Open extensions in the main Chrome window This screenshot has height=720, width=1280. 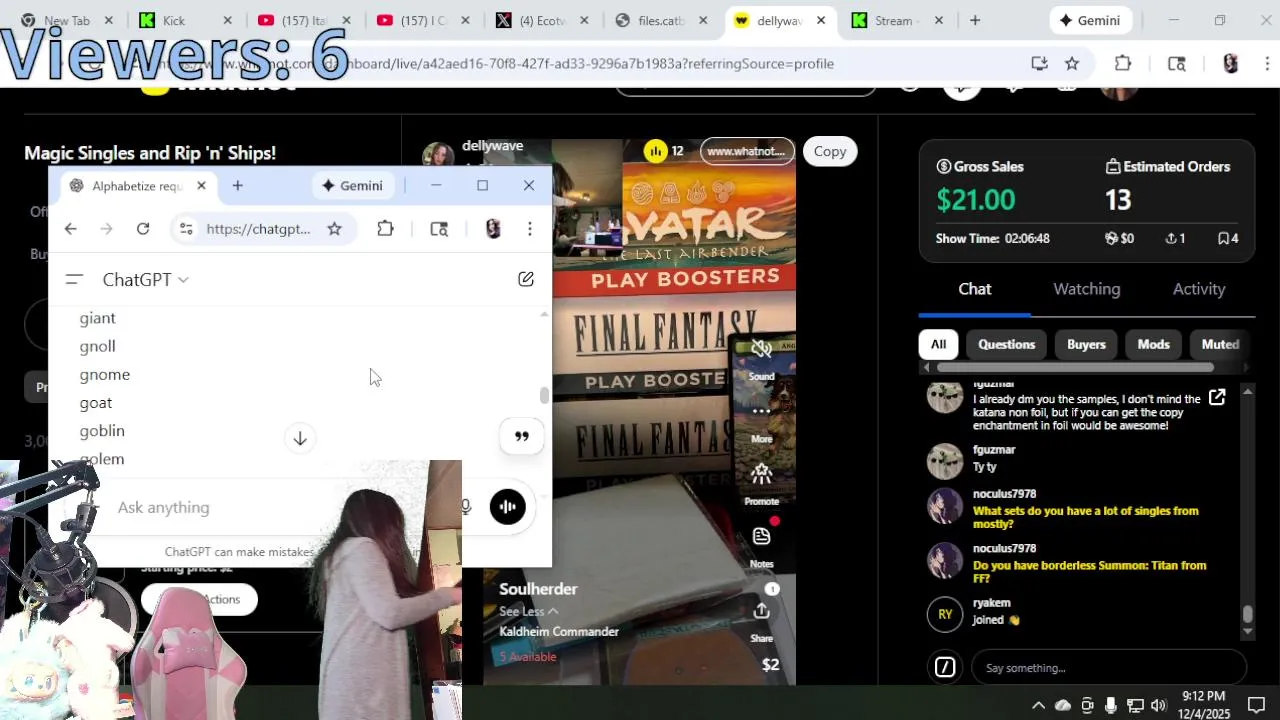[1123, 63]
